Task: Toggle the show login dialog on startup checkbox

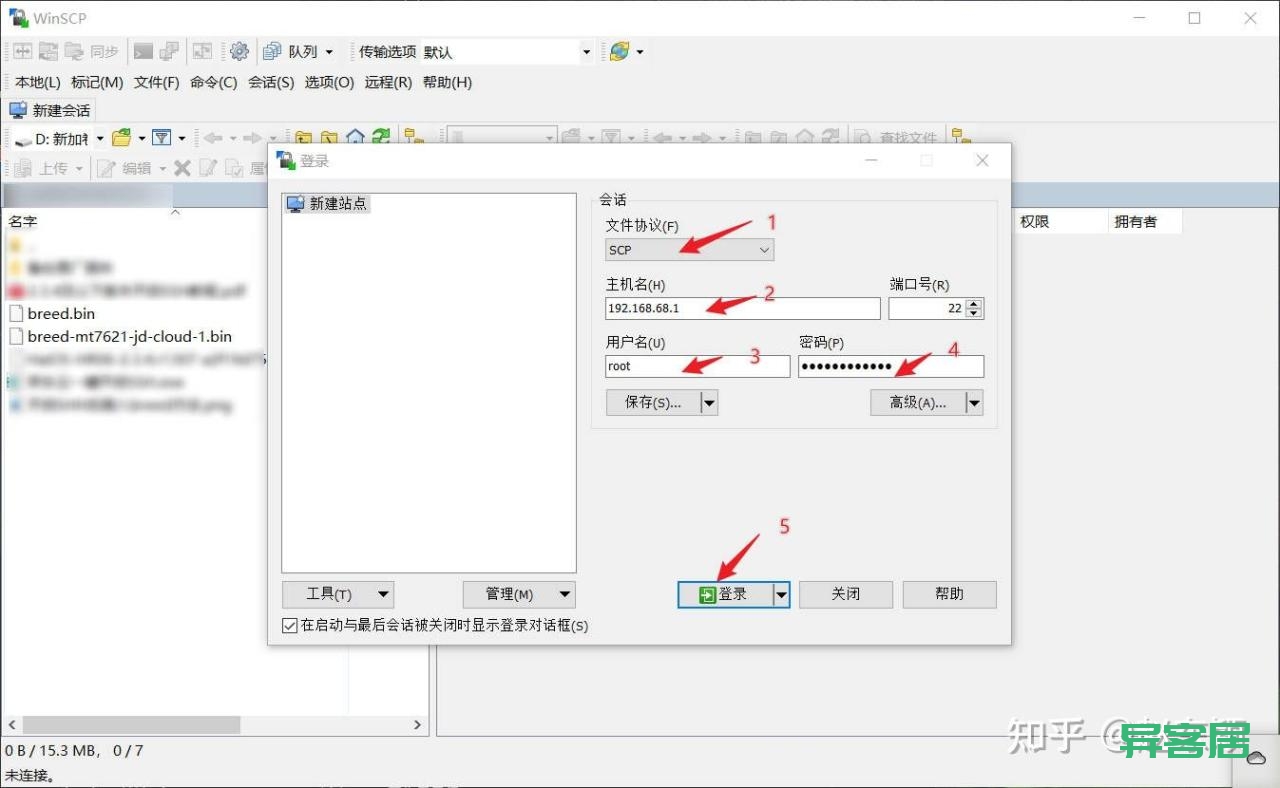Action: 290,626
